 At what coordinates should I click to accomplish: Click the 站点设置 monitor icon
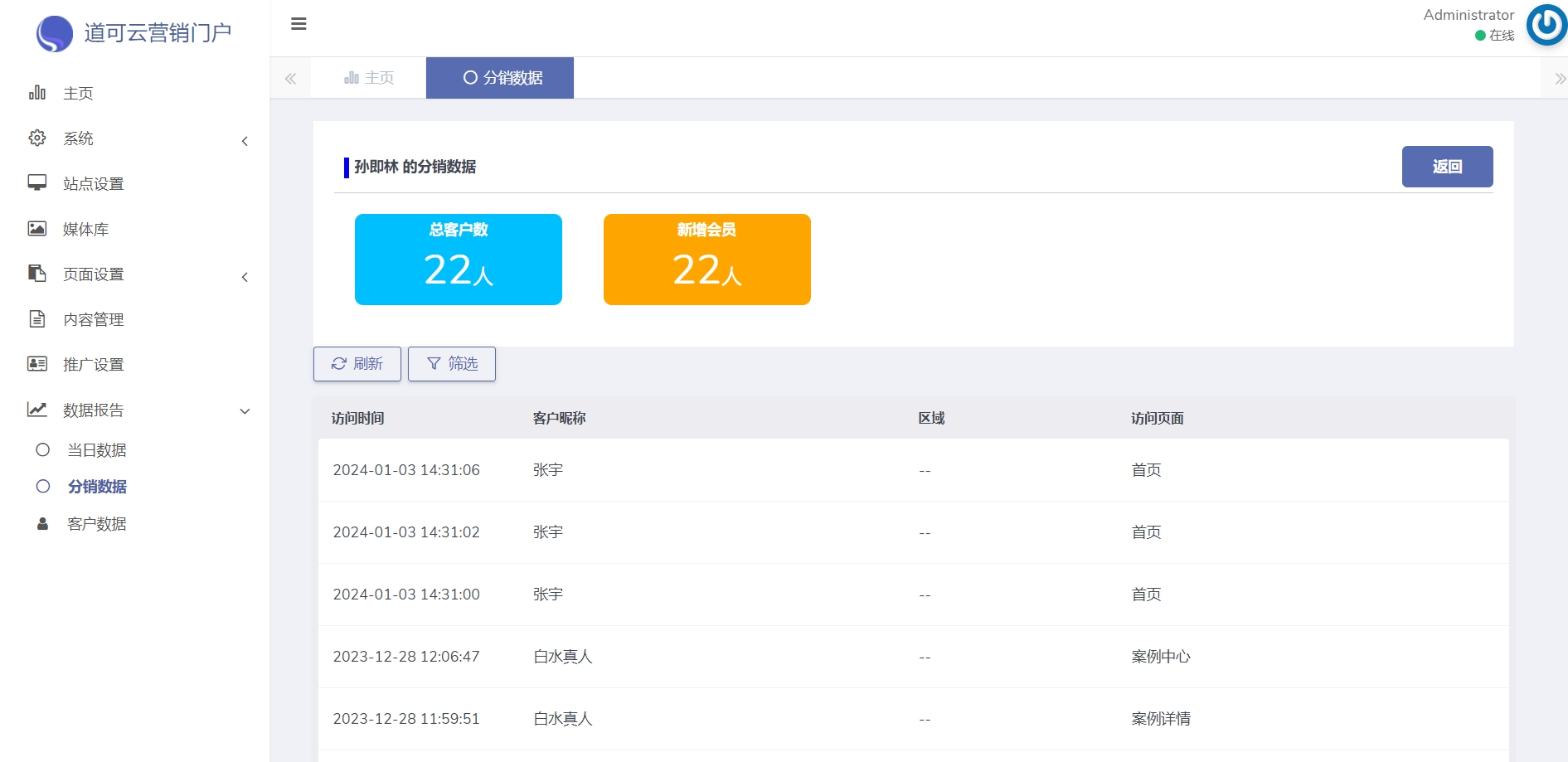coord(37,183)
